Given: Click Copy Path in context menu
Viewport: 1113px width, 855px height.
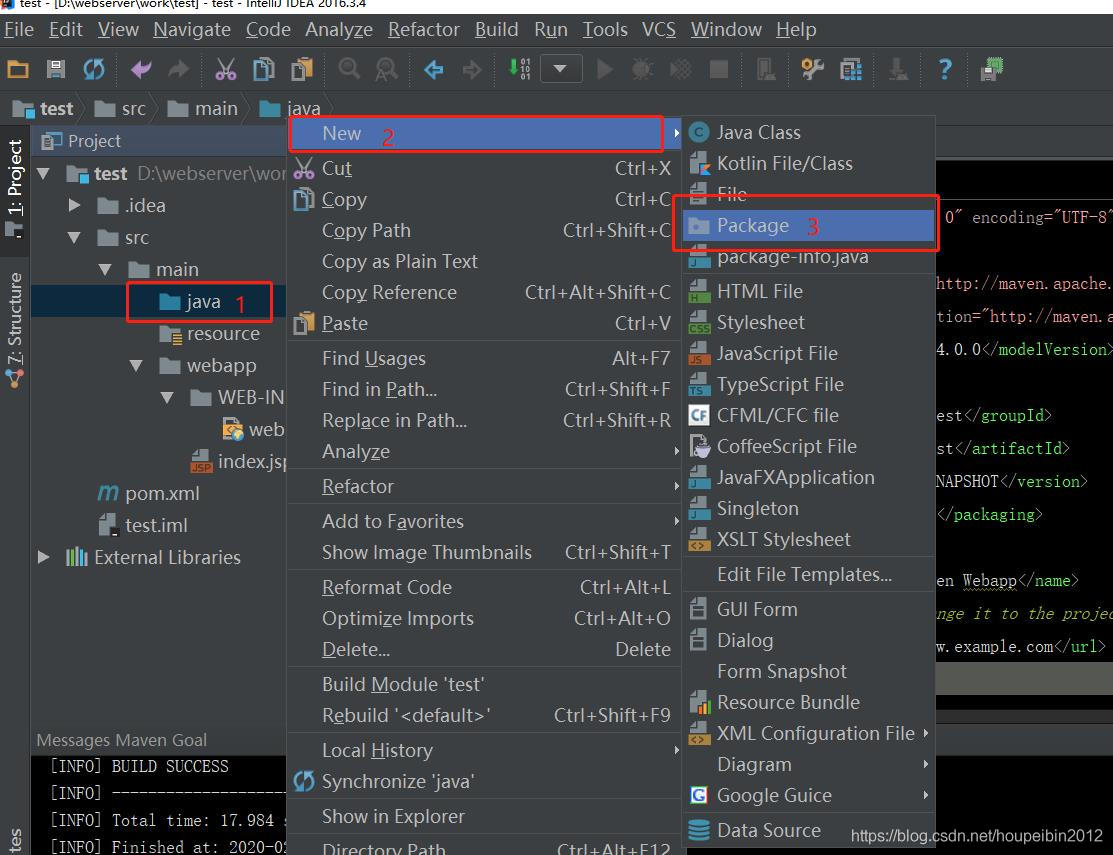Looking at the screenshot, I should click(484, 231).
